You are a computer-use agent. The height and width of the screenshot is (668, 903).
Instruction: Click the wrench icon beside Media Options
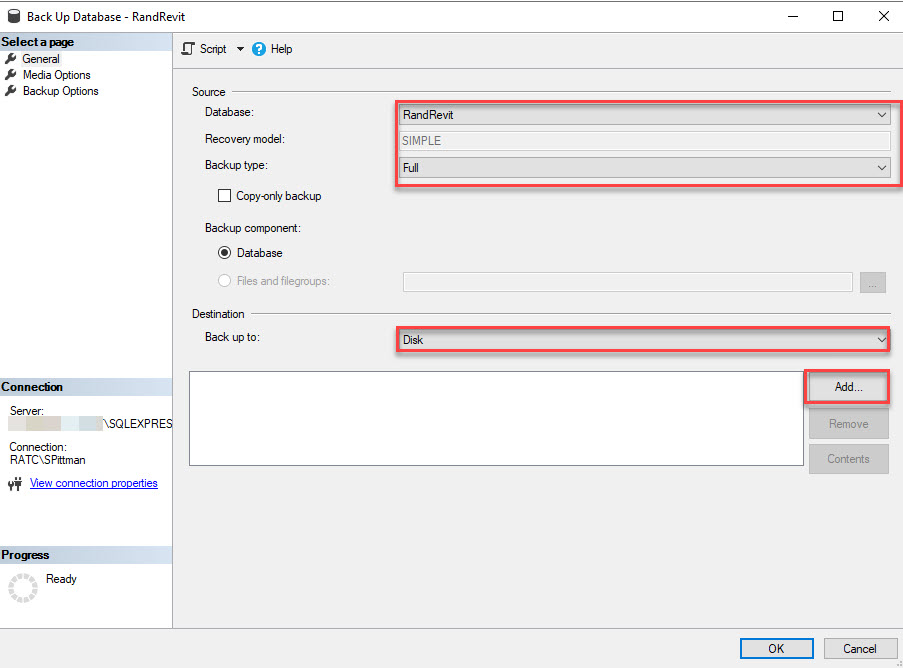point(11,75)
